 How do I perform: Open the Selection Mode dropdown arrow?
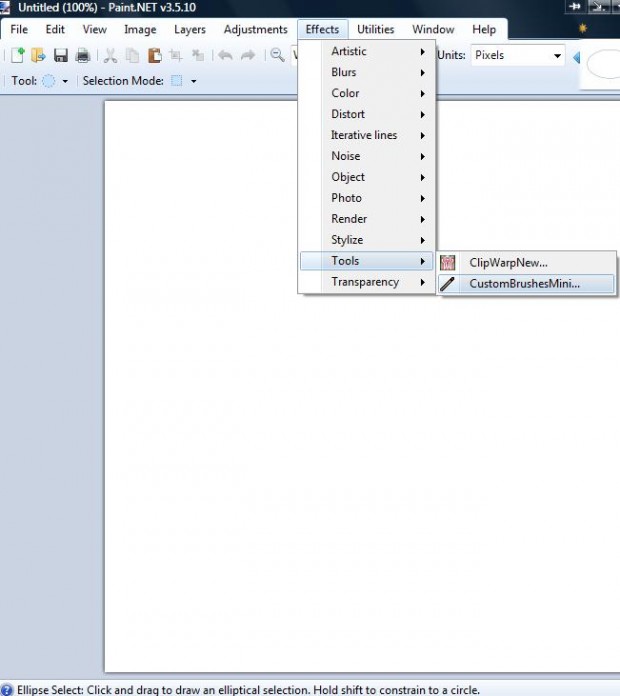click(x=194, y=81)
